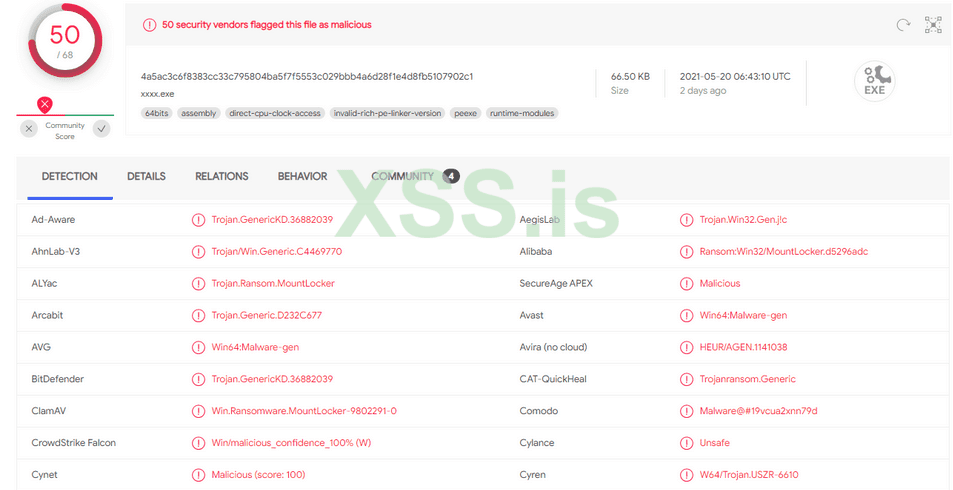Click the runtime-modules tag

[522, 113]
